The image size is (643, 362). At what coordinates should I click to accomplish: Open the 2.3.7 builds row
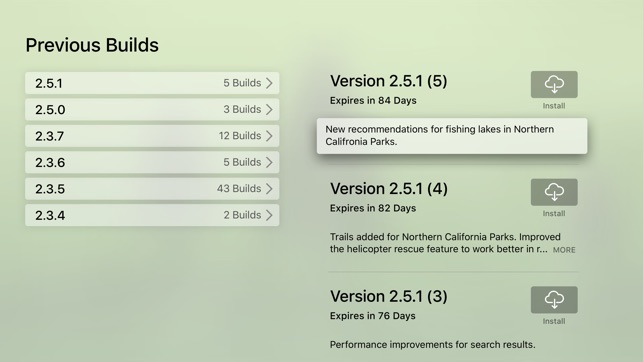[152, 136]
